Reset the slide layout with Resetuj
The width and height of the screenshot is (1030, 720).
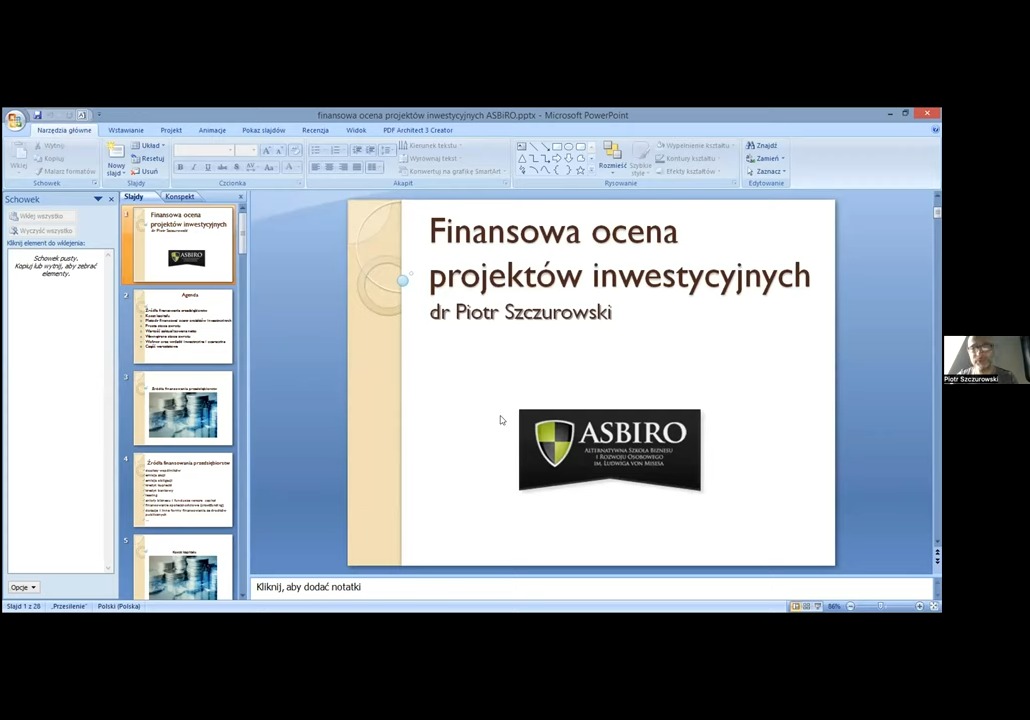(x=148, y=158)
